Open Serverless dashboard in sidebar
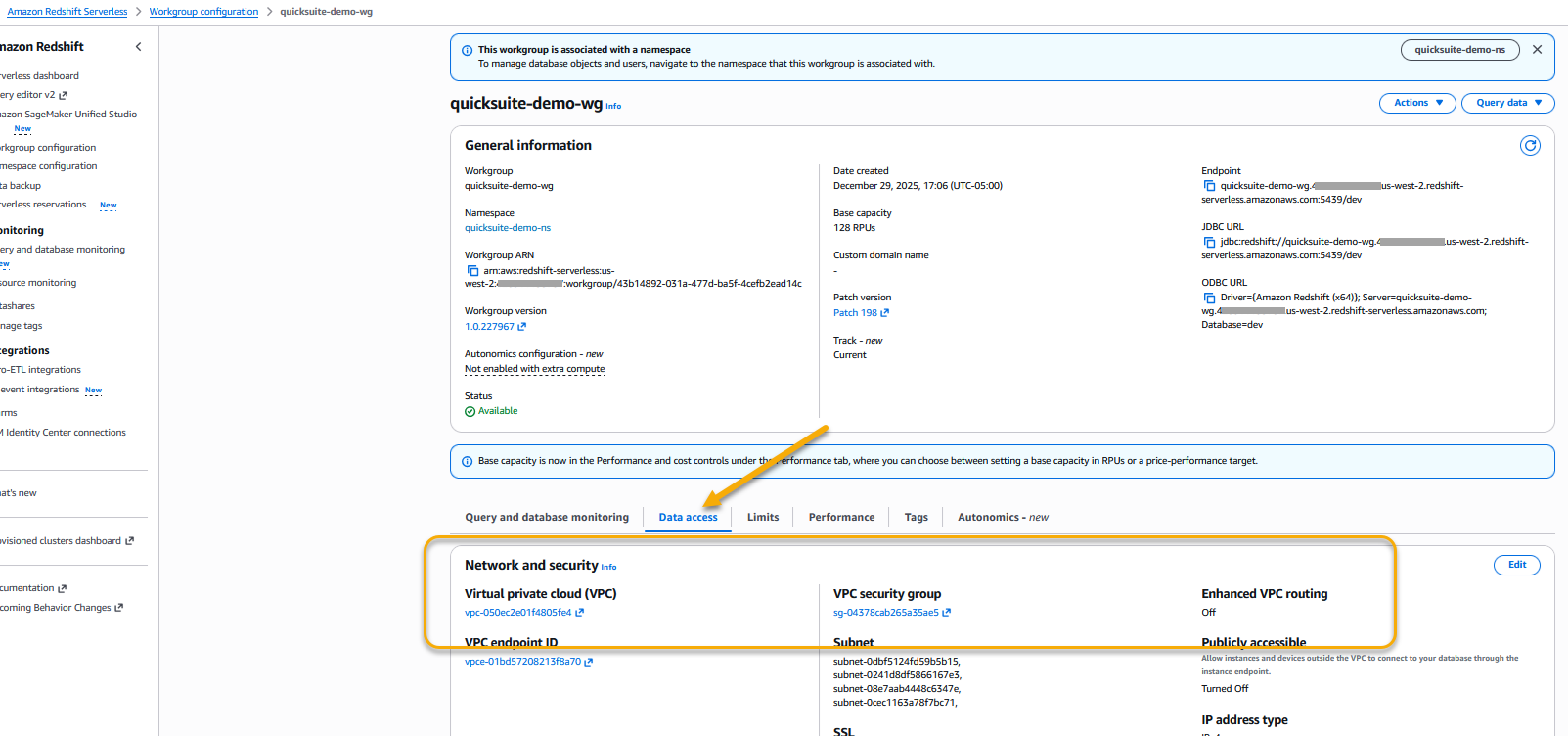This screenshot has width=1568, height=736. tap(39, 76)
